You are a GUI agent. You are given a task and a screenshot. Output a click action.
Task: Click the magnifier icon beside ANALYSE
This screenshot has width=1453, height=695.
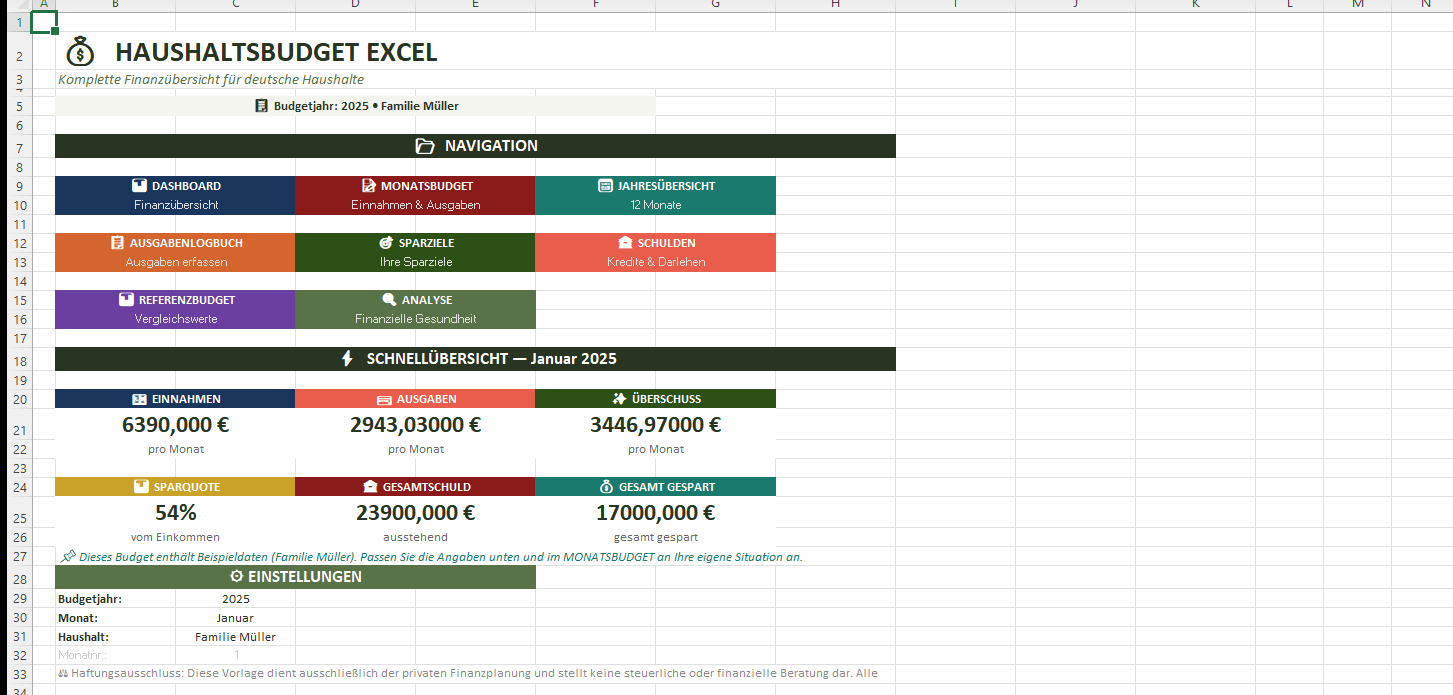[x=389, y=300]
